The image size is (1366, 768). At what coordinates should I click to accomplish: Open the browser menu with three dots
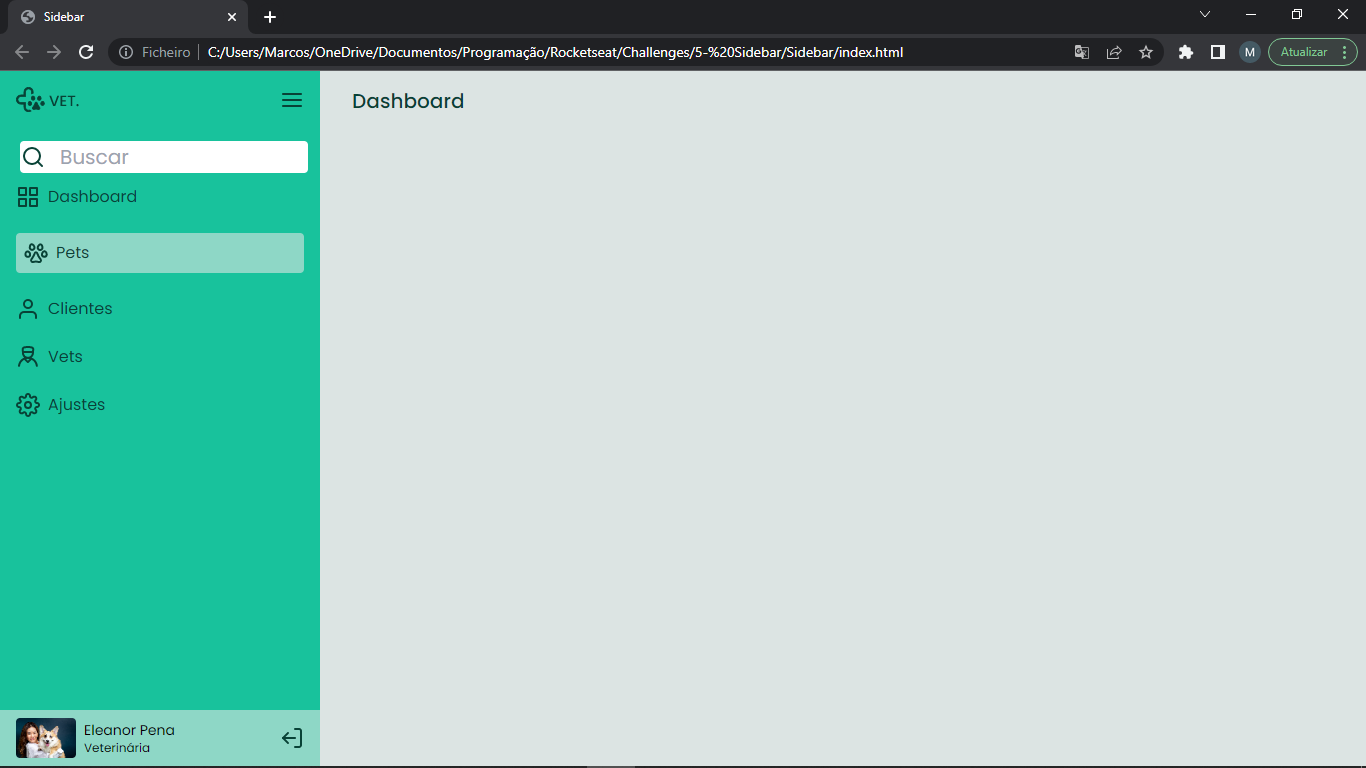[1345, 51]
